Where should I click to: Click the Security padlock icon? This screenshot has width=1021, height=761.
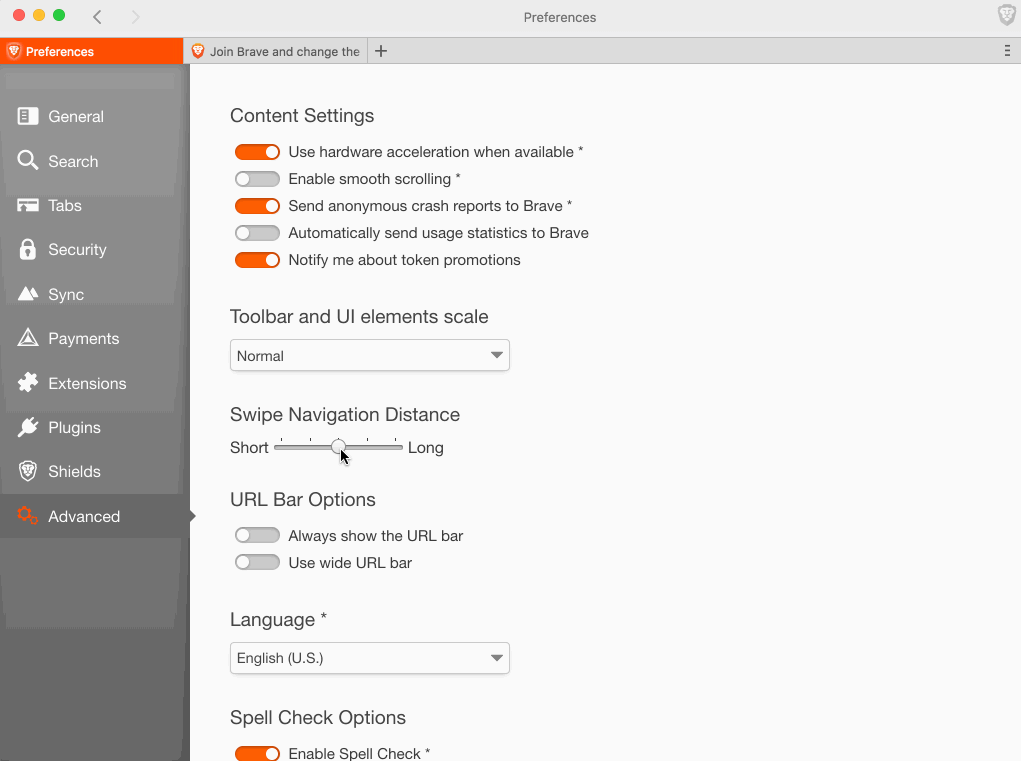(x=27, y=249)
